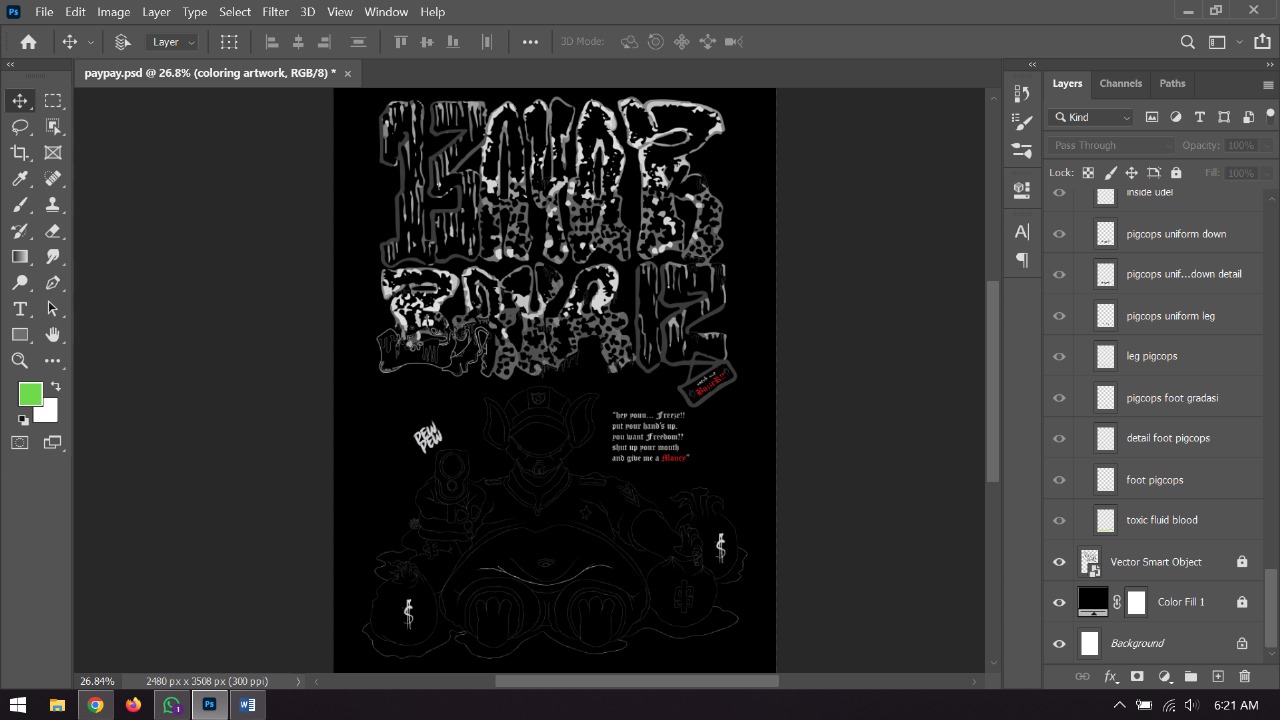
Task: Add a layer style with fx button
Action: pyautogui.click(x=1110, y=677)
